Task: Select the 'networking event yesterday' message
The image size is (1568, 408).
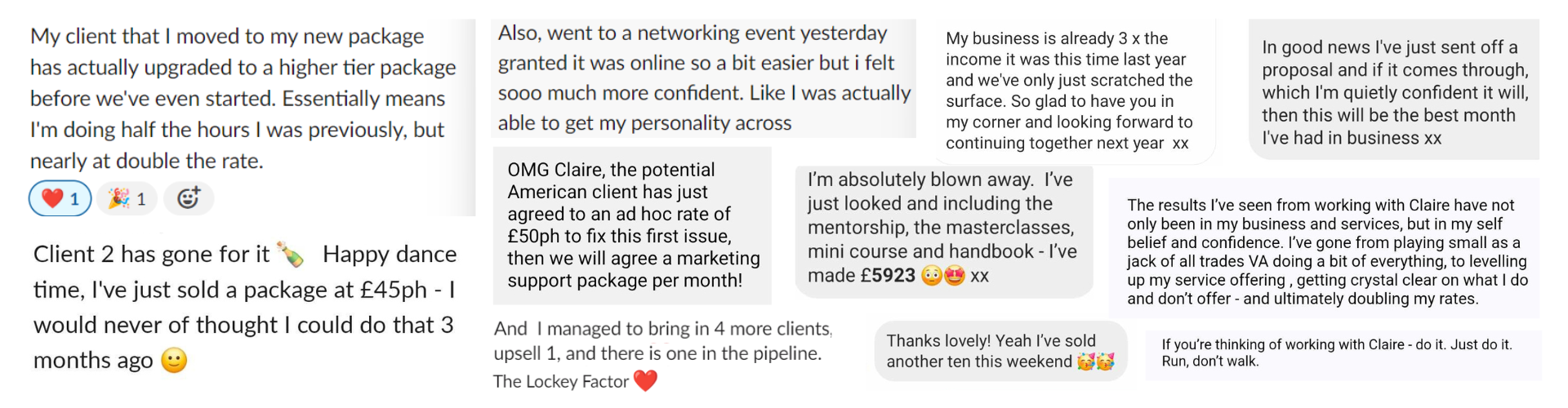Action: [704, 78]
